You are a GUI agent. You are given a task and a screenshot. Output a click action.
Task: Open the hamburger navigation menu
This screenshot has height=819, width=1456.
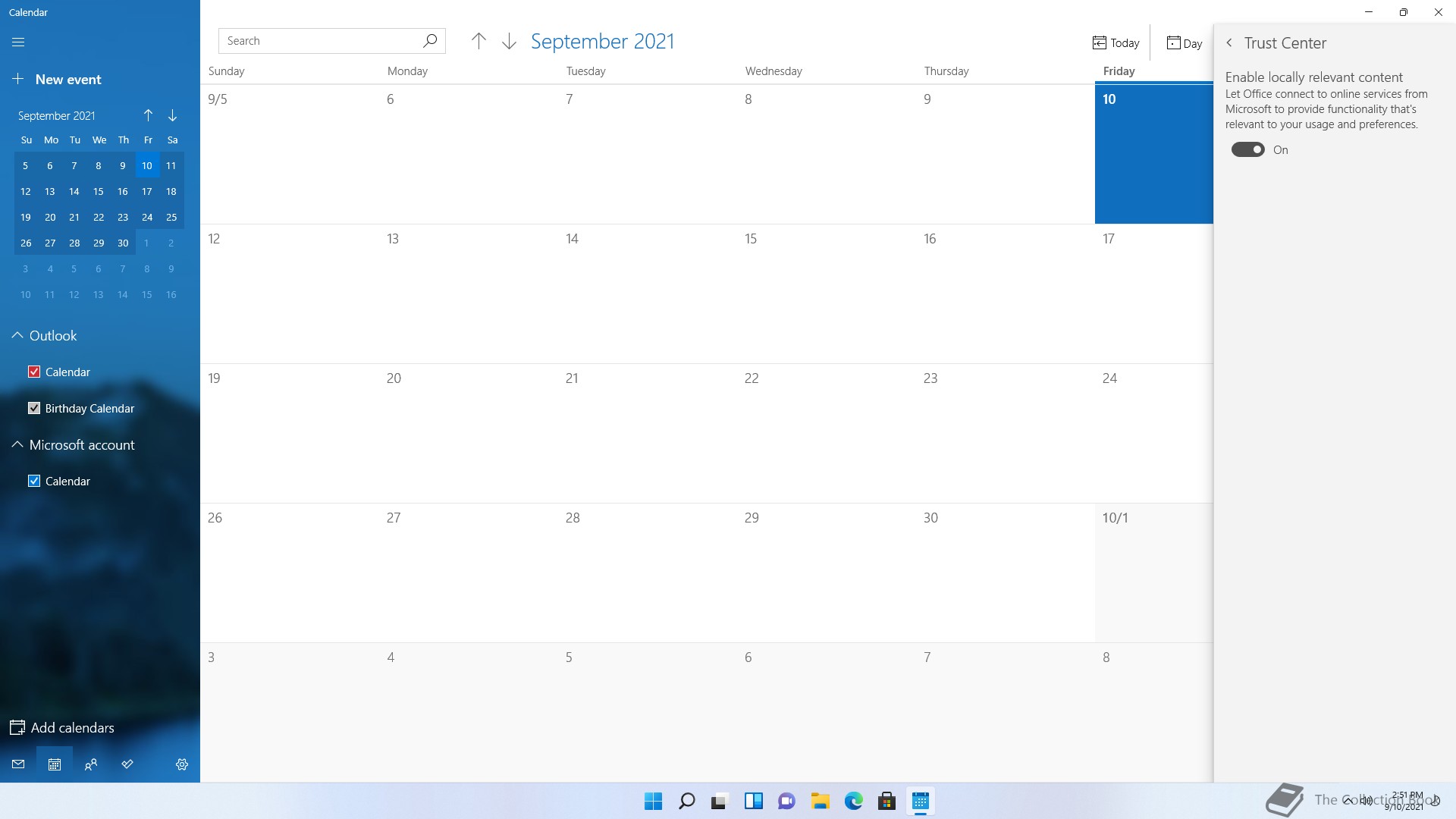click(x=18, y=42)
